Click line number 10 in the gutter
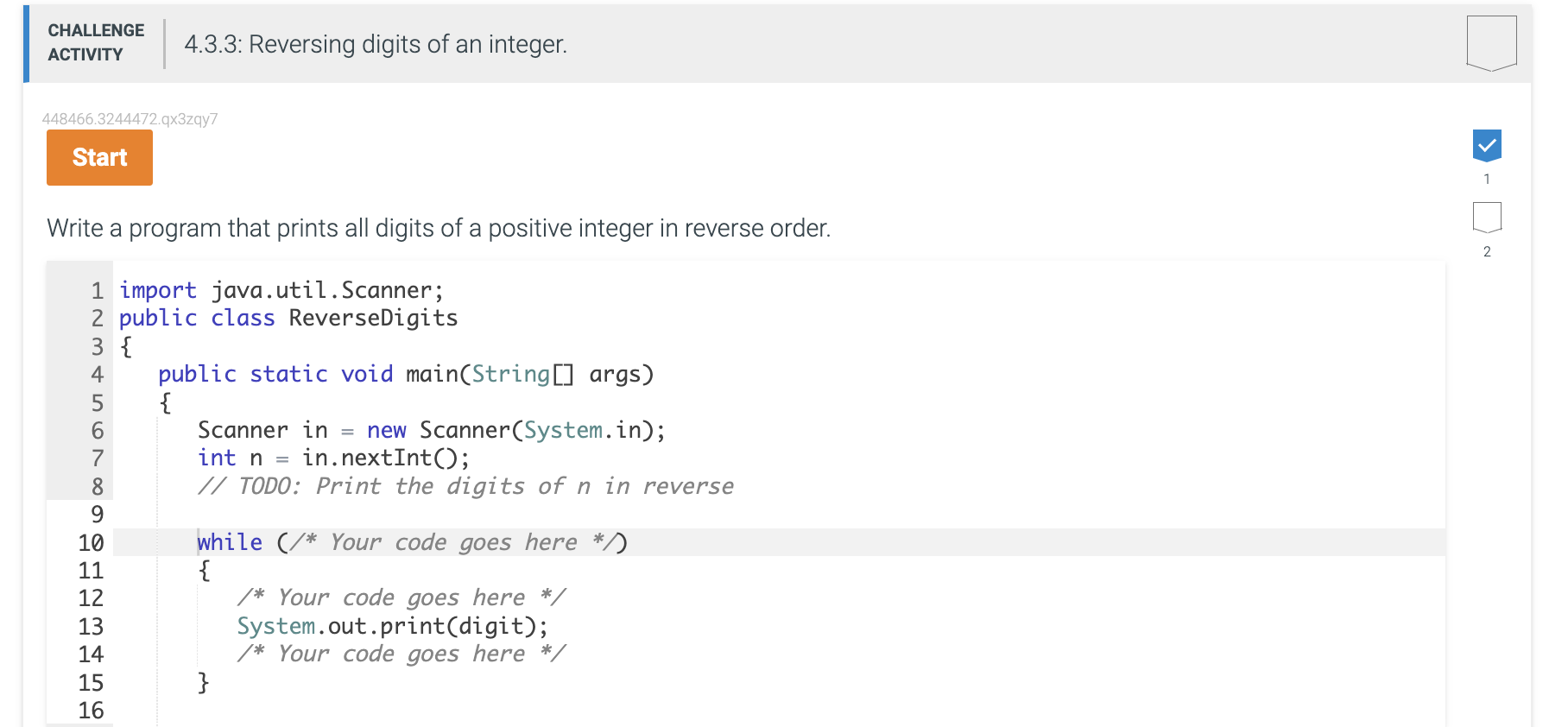 click(x=91, y=543)
